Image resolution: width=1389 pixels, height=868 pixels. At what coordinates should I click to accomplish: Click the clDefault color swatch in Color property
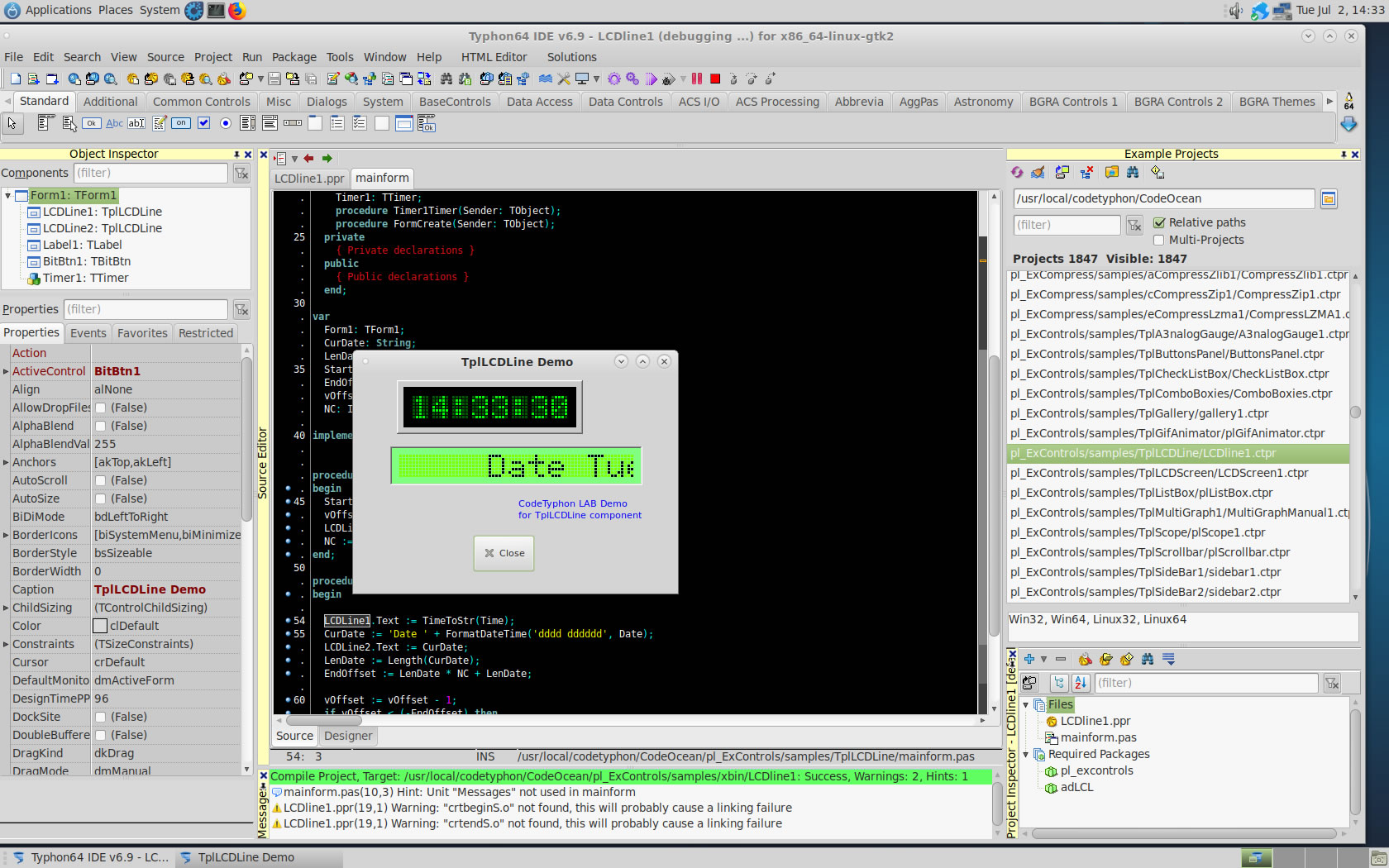coord(100,626)
